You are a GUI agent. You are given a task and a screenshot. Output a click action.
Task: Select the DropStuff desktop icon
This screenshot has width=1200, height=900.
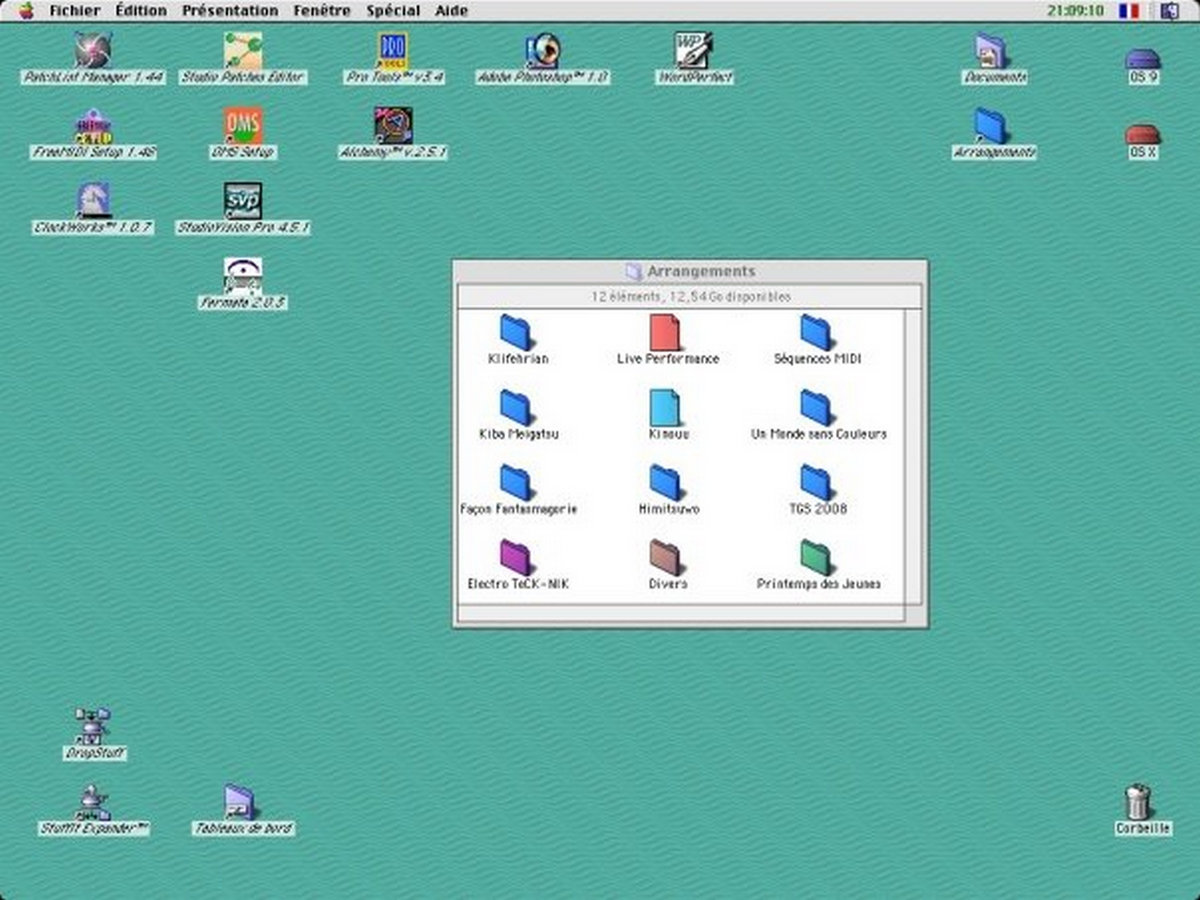coord(93,727)
